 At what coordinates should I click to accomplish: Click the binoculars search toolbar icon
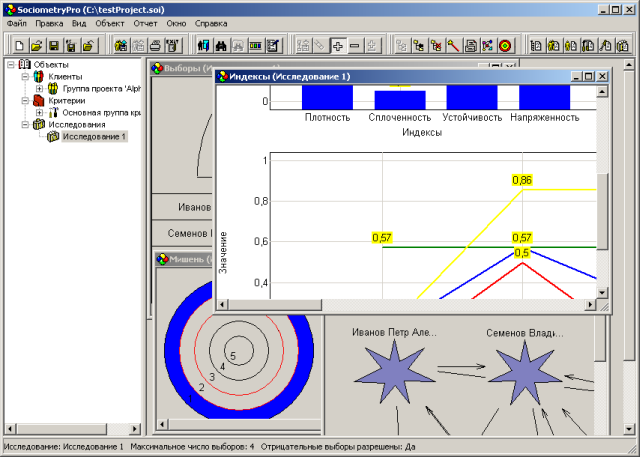[x=221, y=45]
